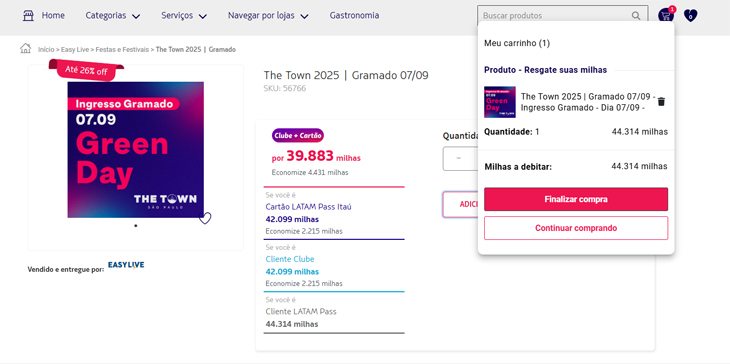730x364 pixels.
Task: Click the Finalizar compra button
Action: [576, 199]
